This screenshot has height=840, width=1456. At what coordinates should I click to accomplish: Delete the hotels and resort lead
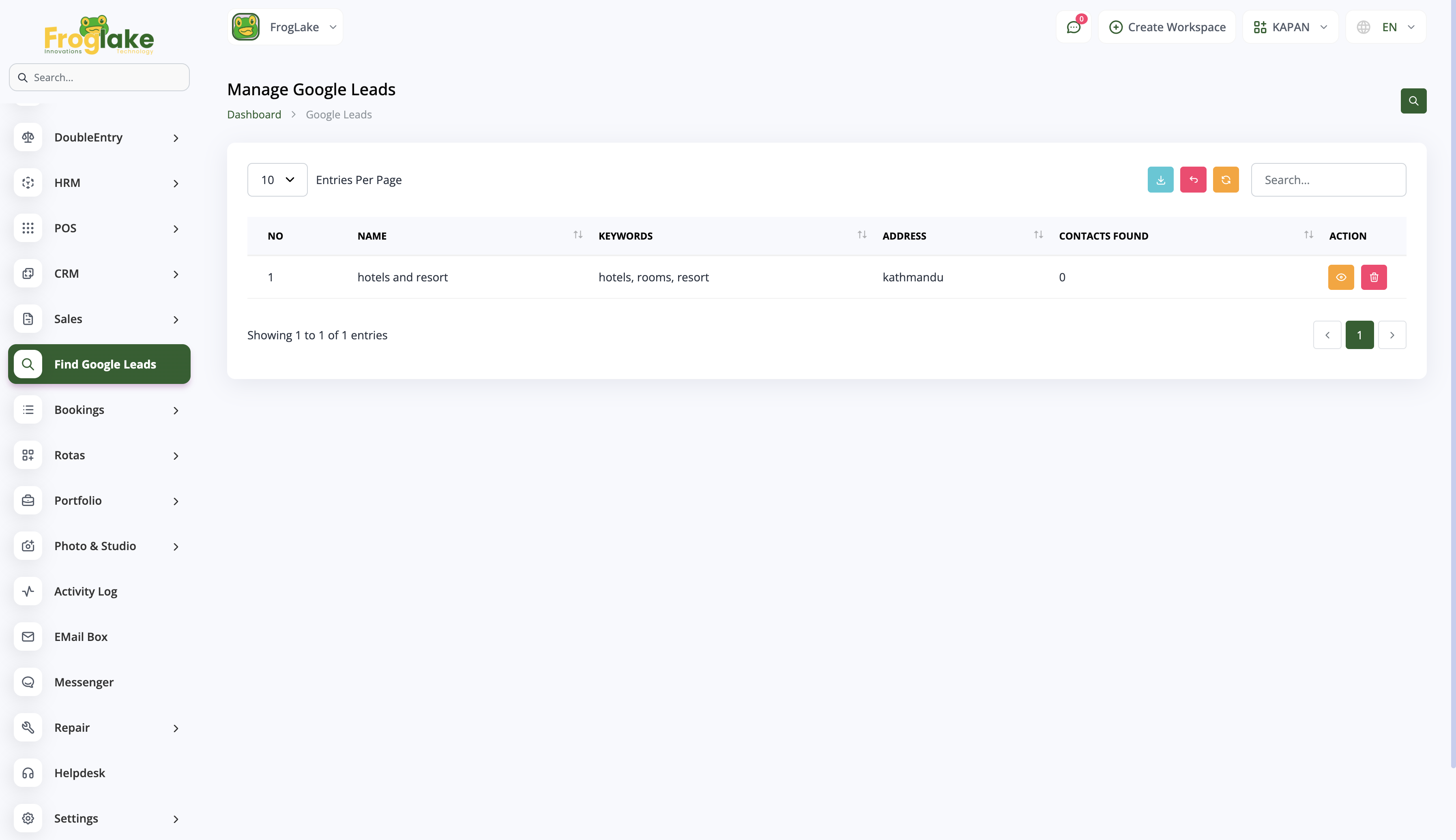[1374, 277]
